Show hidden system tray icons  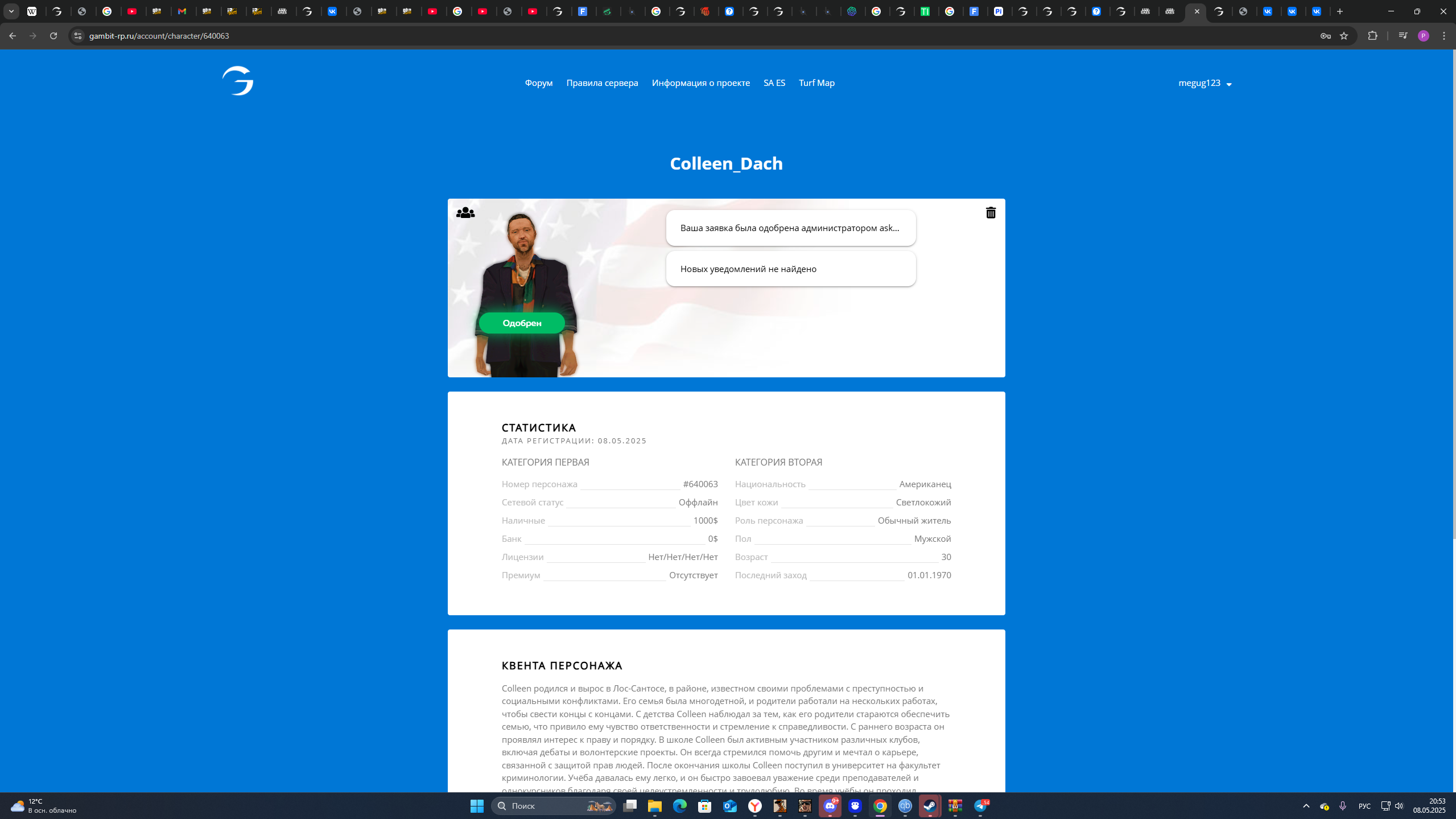click(1306, 806)
